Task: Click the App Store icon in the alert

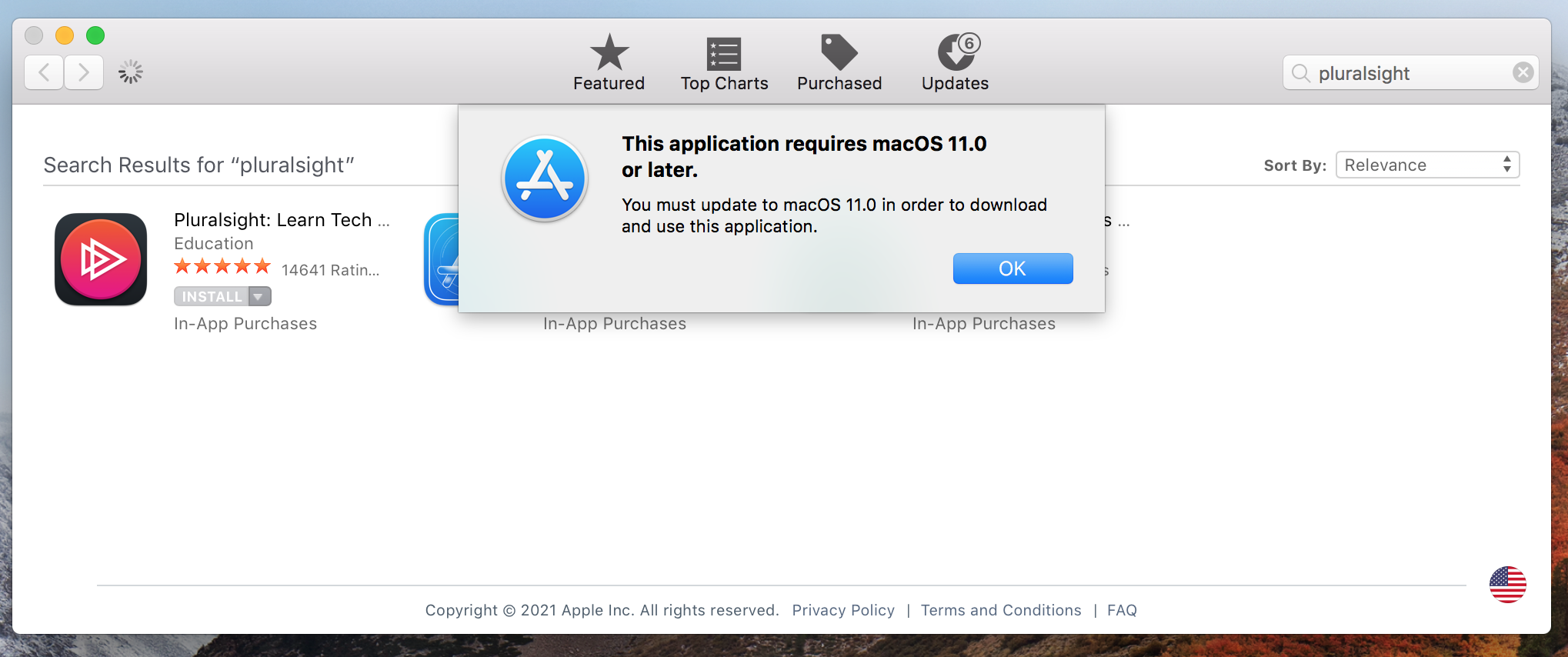Action: [x=545, y=178]
